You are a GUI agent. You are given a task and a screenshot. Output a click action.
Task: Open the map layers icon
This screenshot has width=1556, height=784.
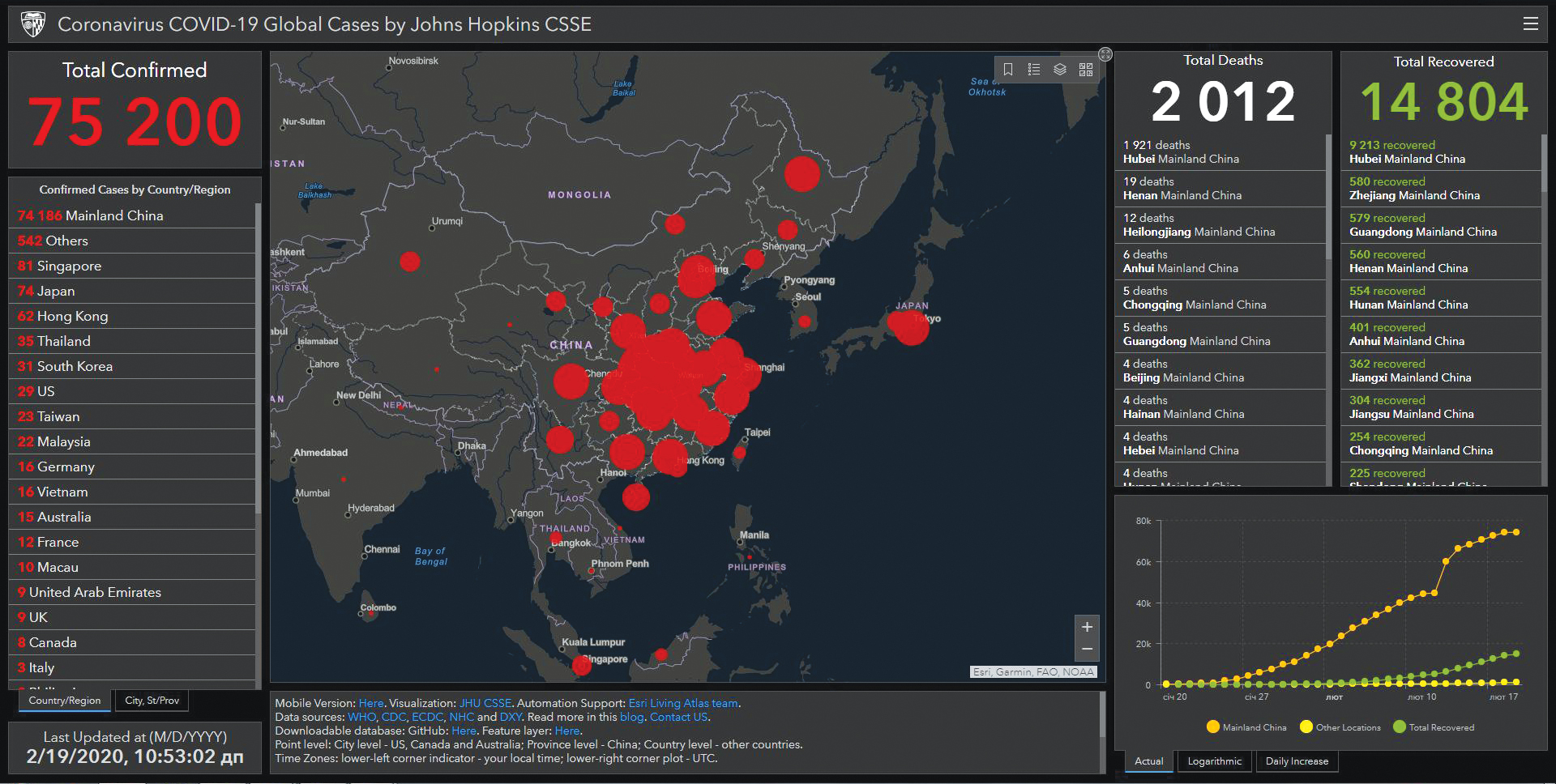click(x=1060, y=70)
